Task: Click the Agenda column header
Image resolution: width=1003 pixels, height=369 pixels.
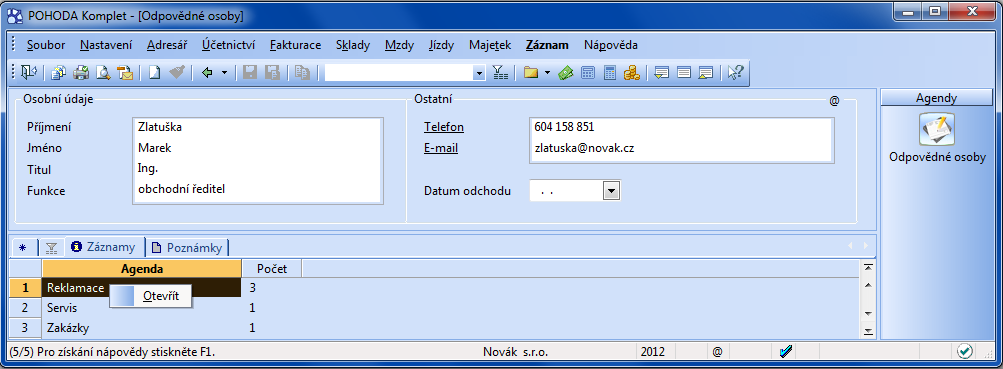Action: (141, 269)
